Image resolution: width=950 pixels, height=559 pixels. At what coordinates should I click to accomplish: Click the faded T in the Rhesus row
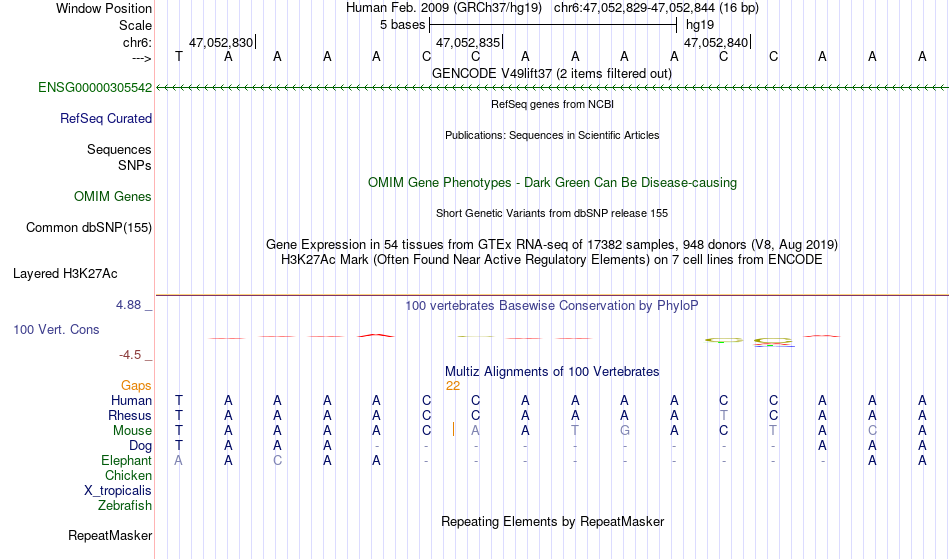[723, 415]
